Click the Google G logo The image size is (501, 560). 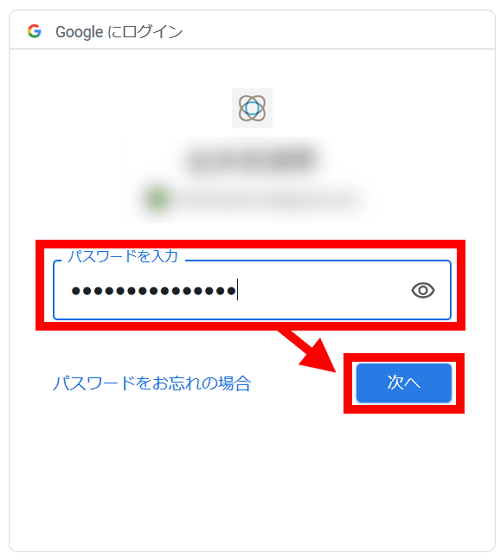pyautogui.click(x=34, y=31)
